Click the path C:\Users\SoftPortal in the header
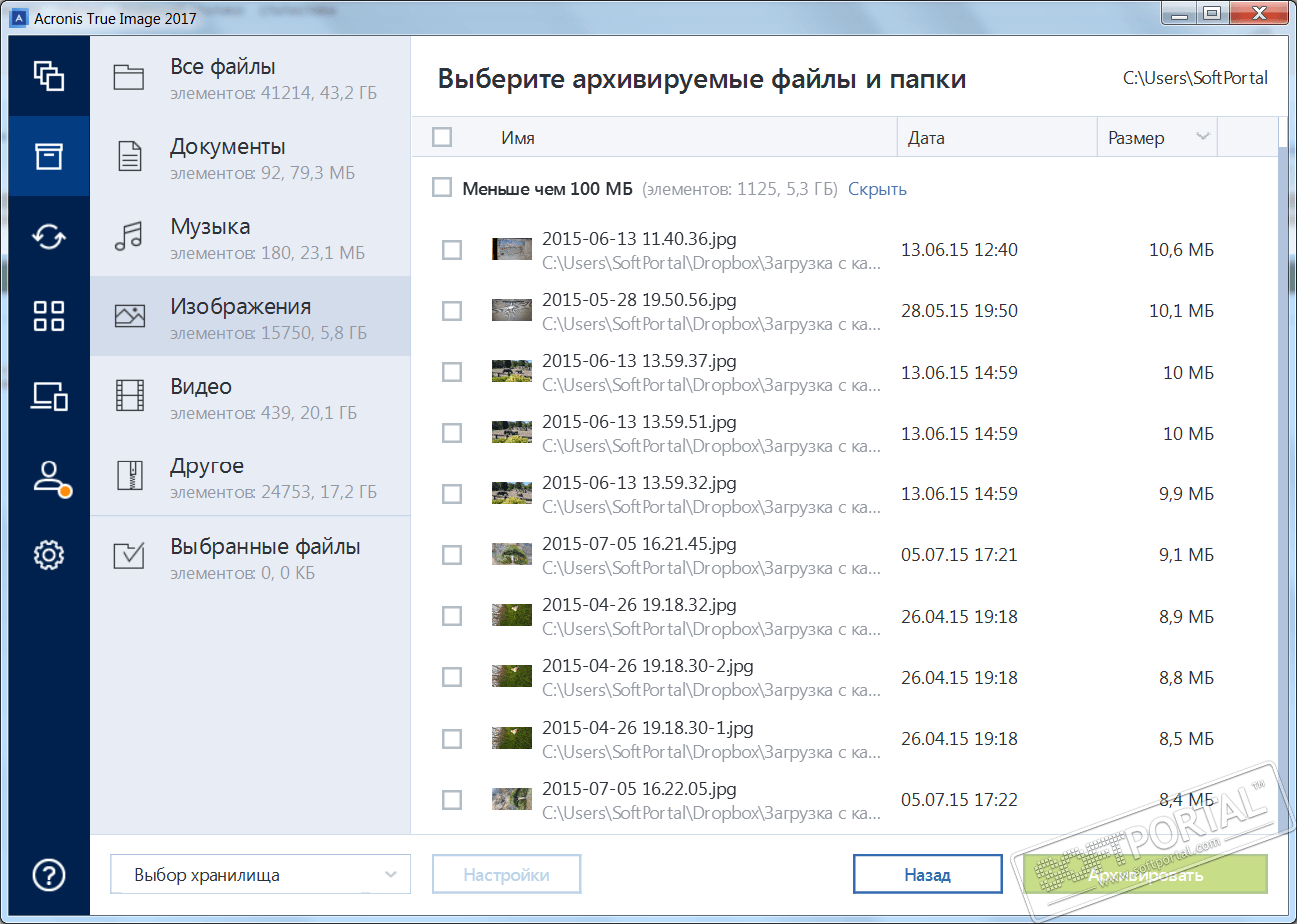 pyautogui.click(x=1195, y=78)
